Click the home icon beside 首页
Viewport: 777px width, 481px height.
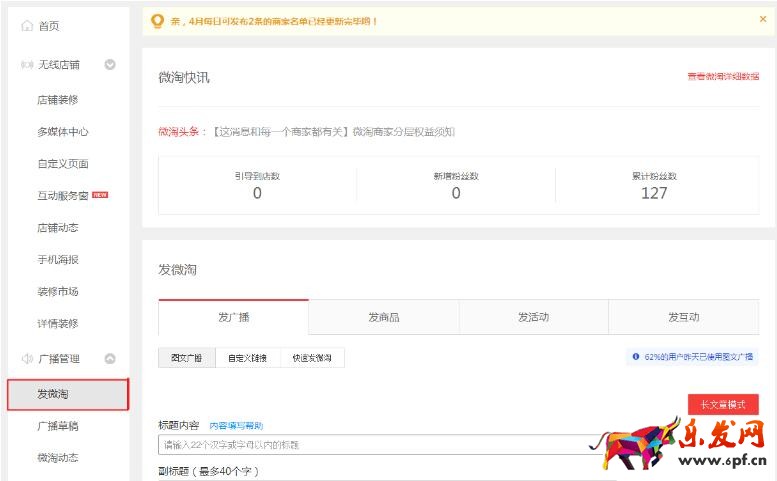pyautogui.click(x=27, y=26)
